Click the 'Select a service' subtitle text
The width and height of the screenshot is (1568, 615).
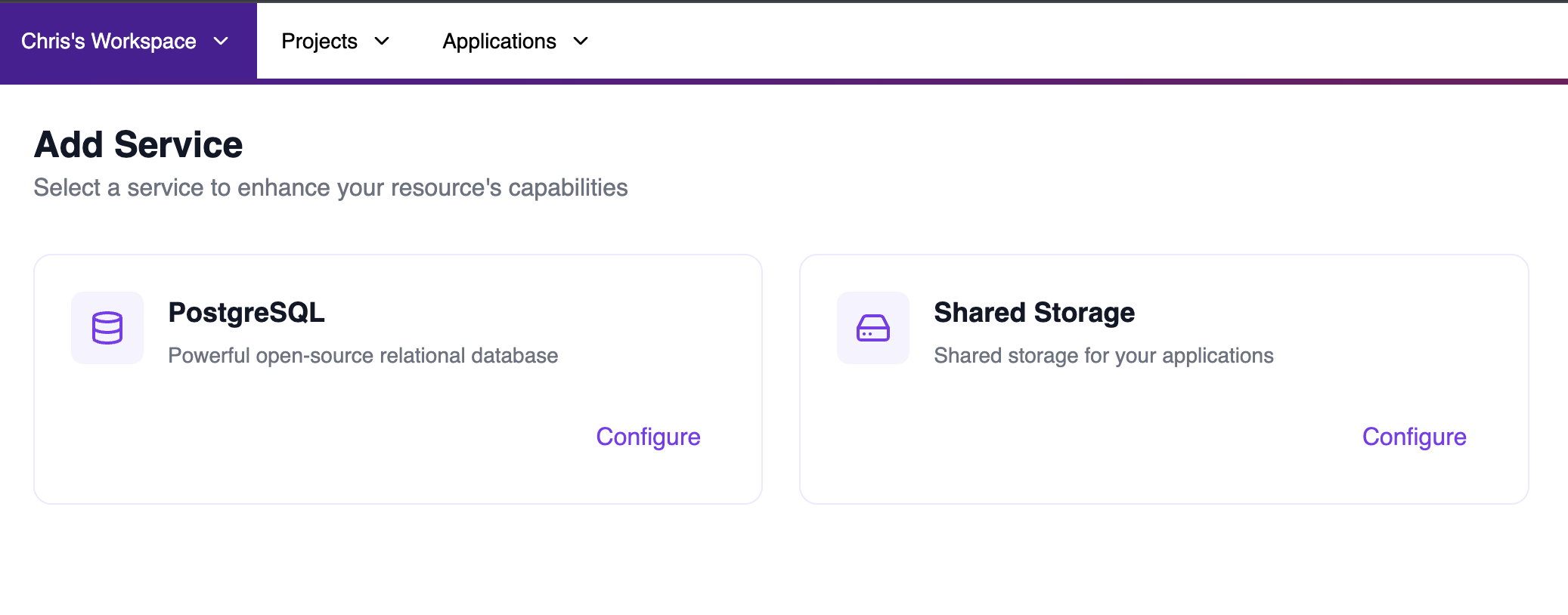330,187
